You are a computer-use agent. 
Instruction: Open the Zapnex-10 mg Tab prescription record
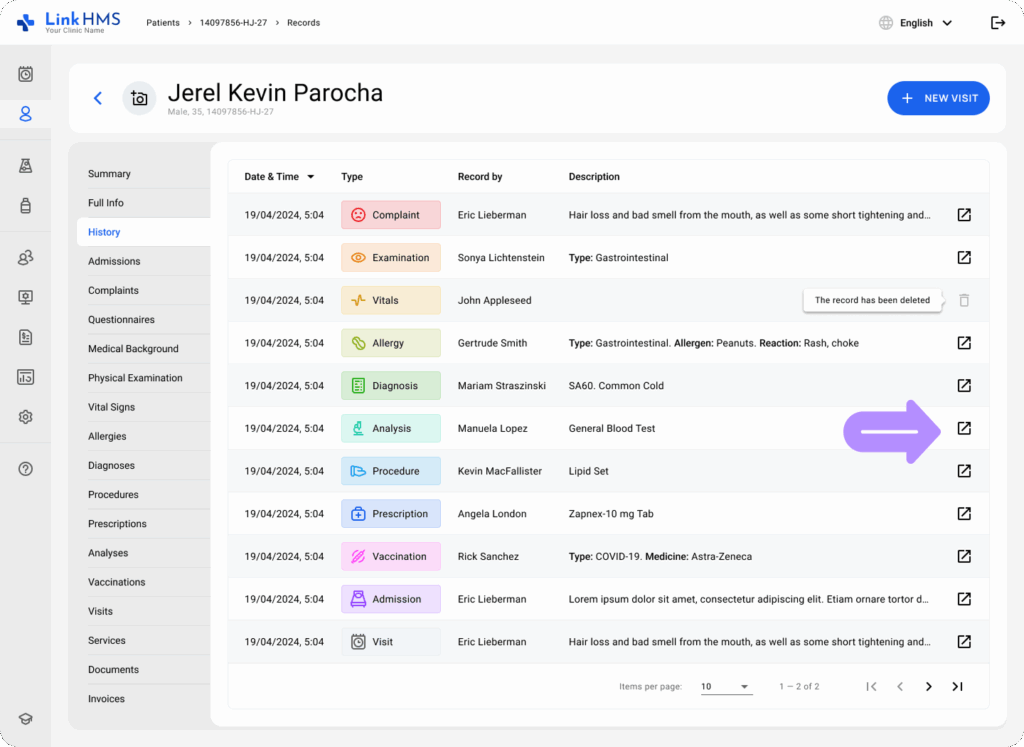pyautogui.click(x=964, y=513)
